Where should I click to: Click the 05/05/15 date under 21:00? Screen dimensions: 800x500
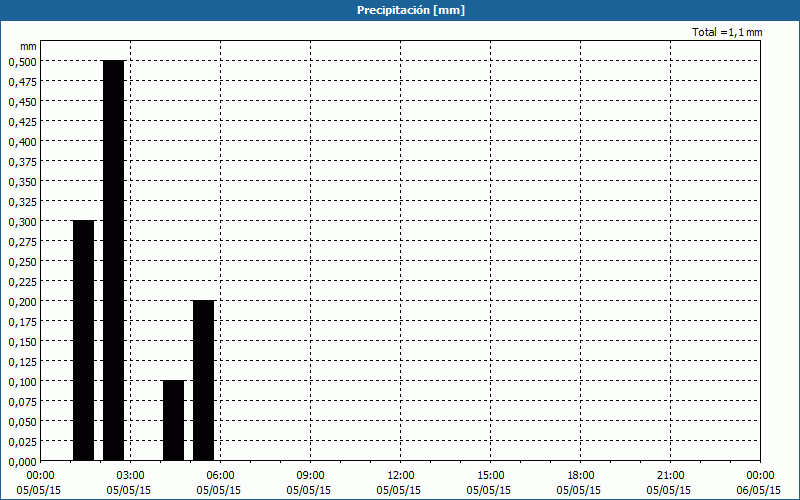669,491
